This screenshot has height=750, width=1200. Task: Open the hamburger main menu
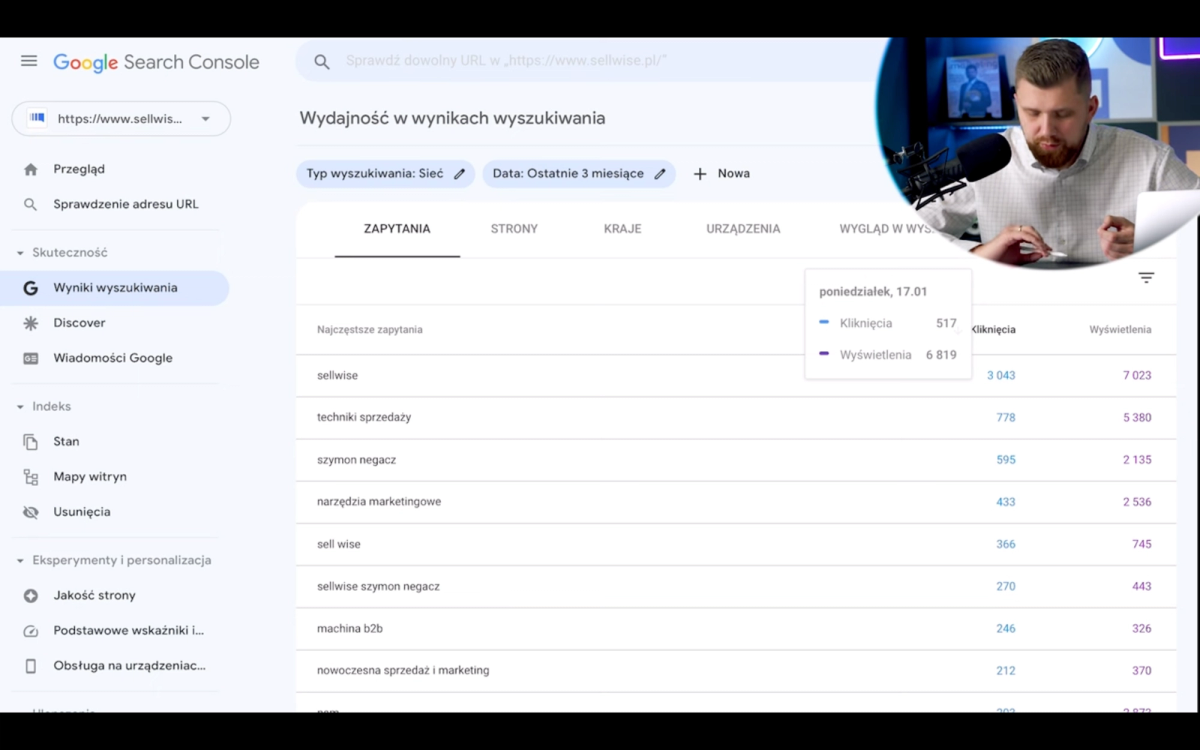click(29, 61)
